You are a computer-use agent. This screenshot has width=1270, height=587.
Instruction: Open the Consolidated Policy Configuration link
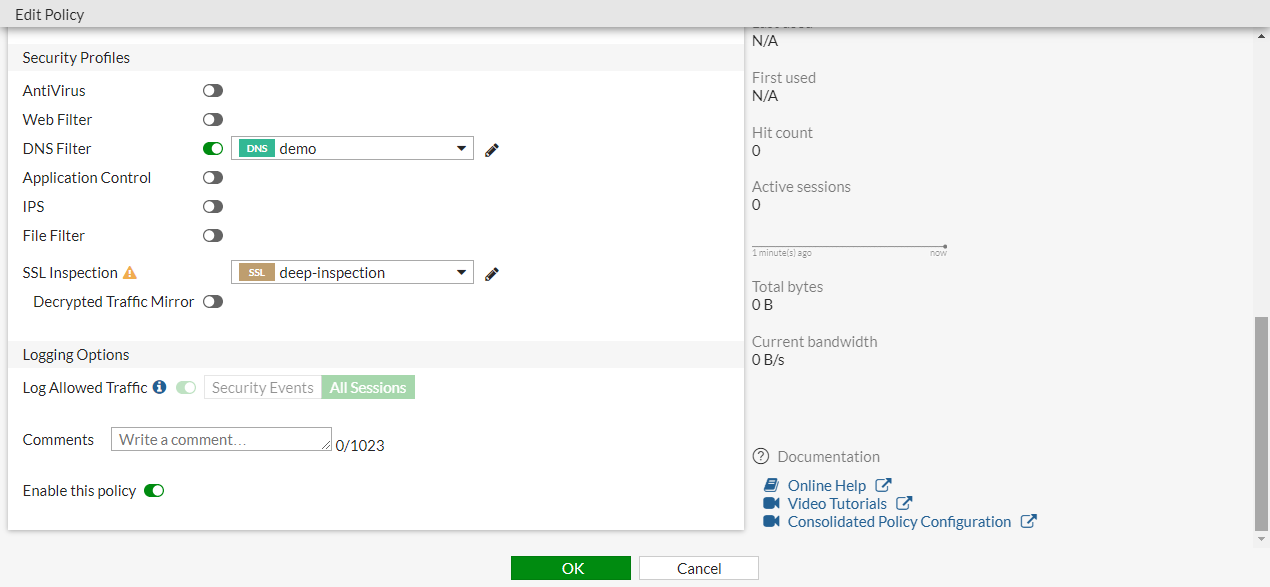(900, 521)
